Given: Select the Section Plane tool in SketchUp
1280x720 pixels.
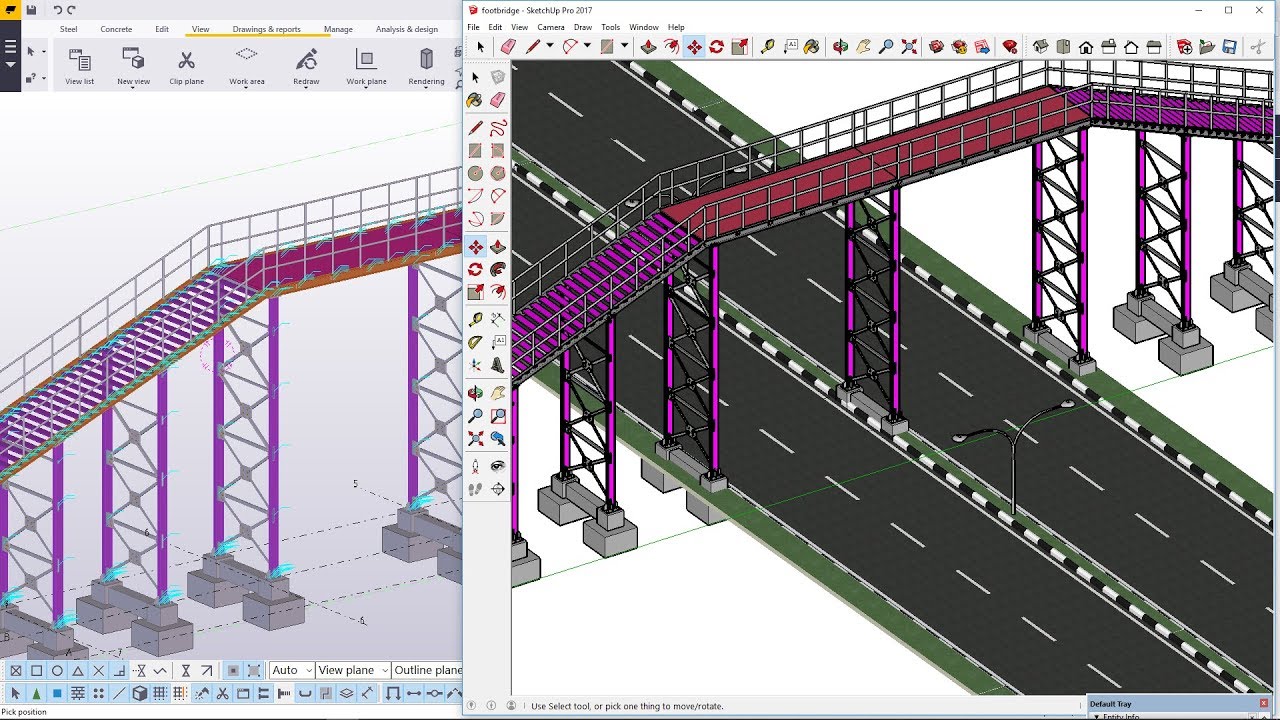Looking at the screenshot, I should coord(497,489).
